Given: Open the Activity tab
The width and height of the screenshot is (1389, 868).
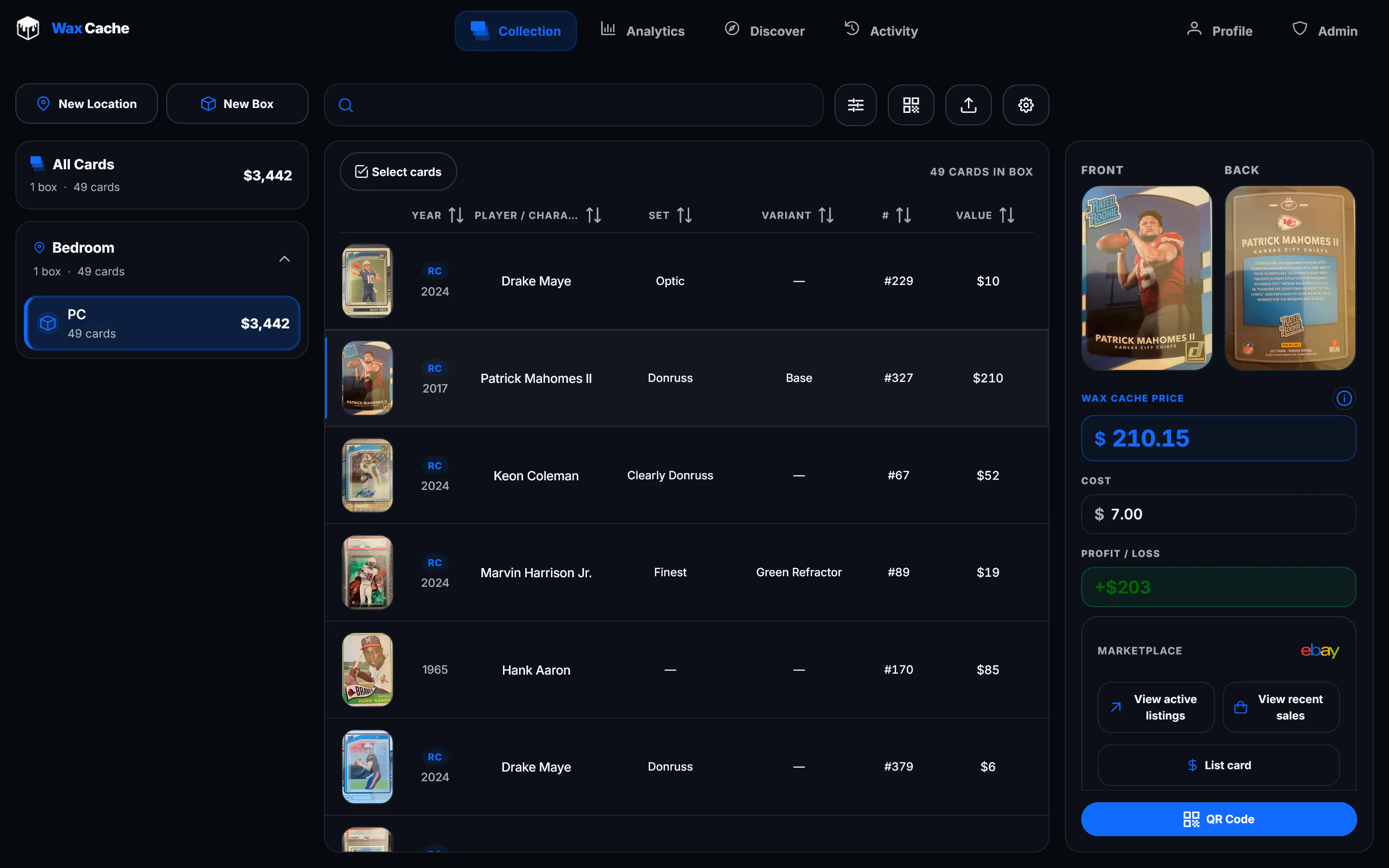Looking at the screenshot, I should click(881, 31).
